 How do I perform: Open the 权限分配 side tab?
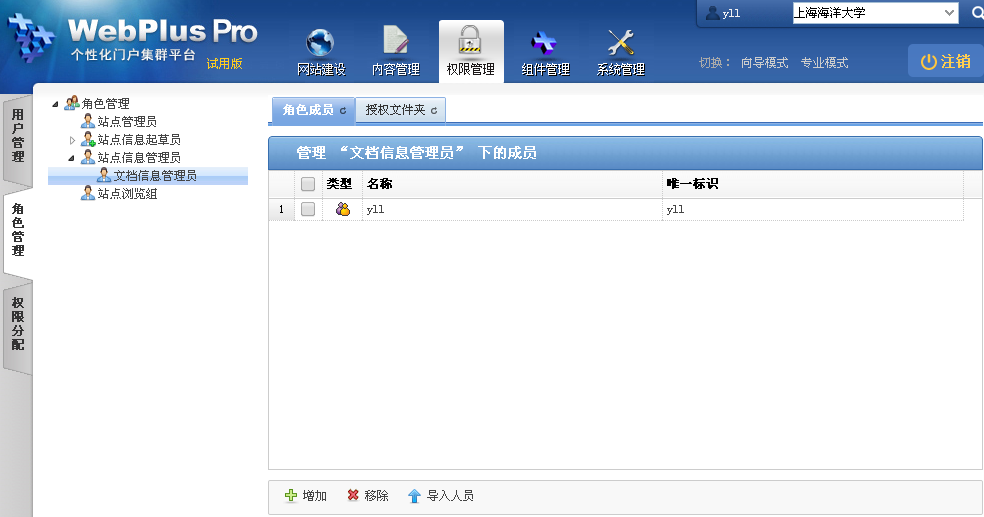point(17,323)
